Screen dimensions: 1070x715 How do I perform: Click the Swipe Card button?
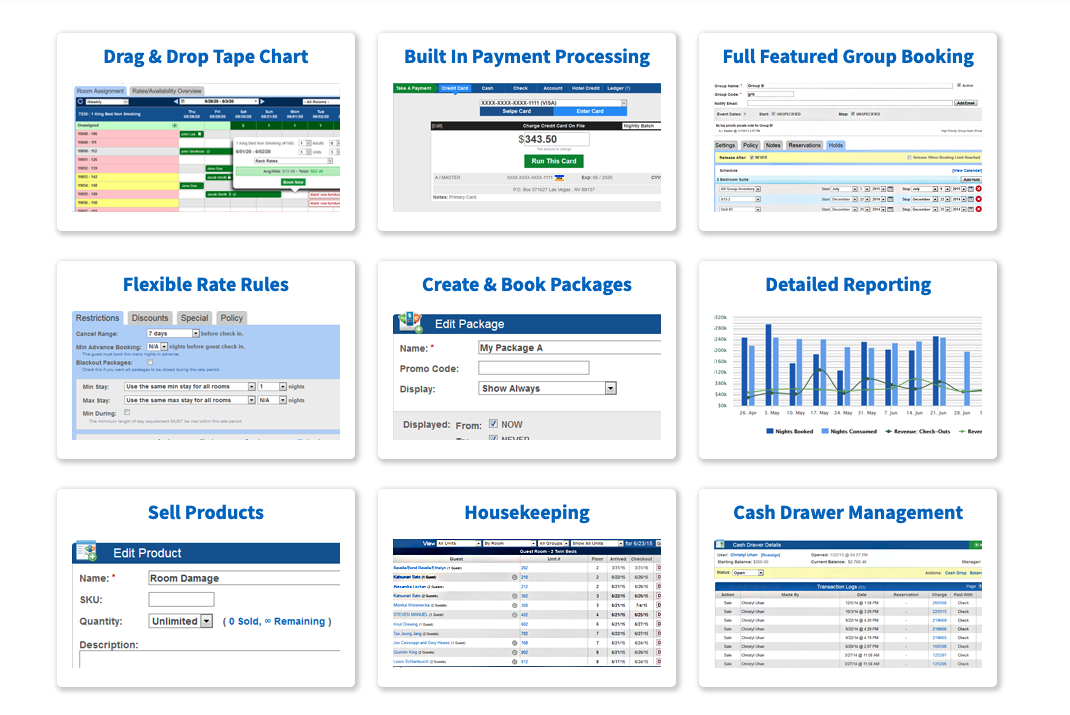coord(517,111)
